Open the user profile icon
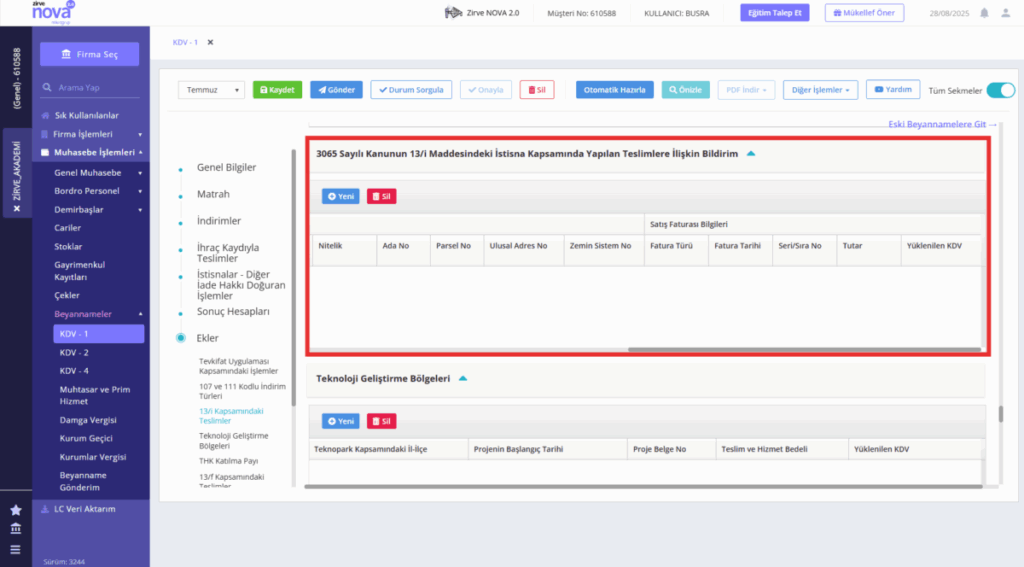The height and width of the screenshot is (567, 1024). pyautogui.click(x=1006, y=13)
